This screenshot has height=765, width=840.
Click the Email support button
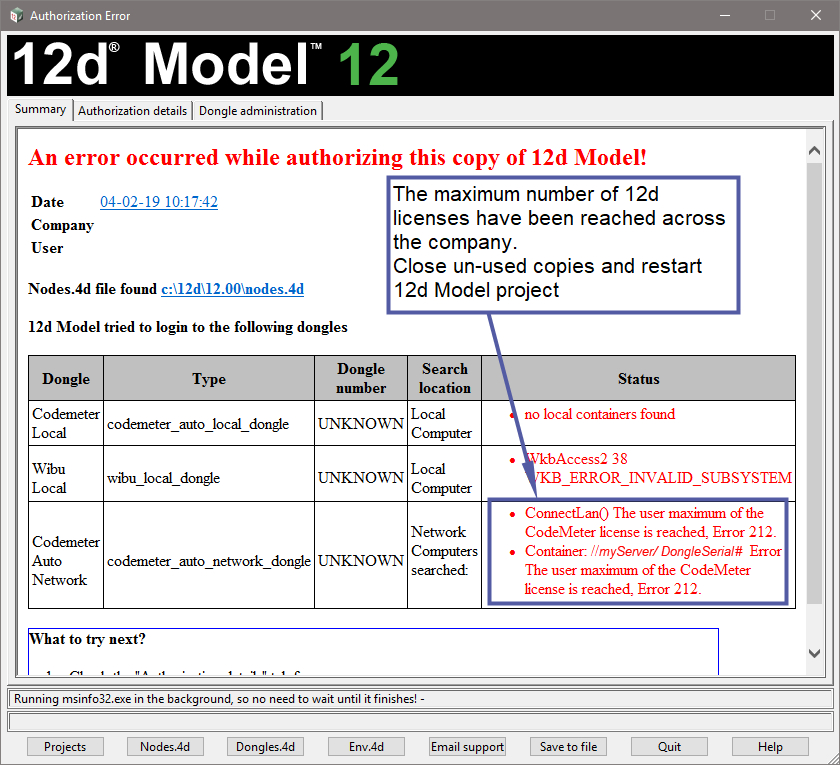(x=467, y=747)
